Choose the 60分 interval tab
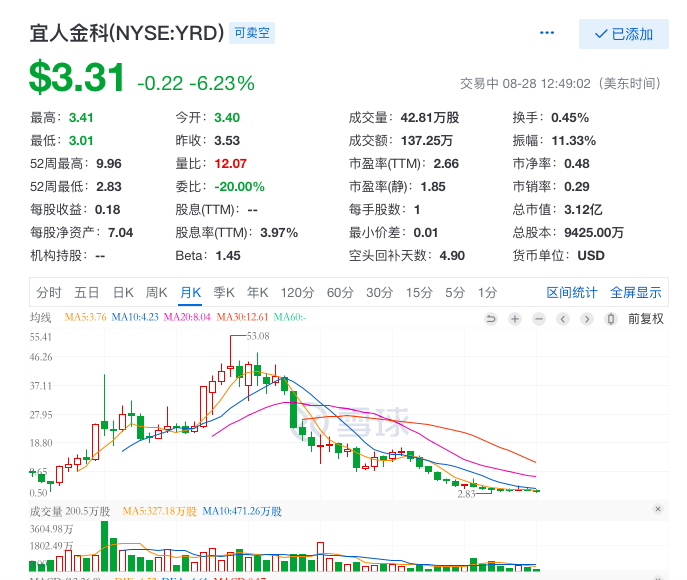The height and width of the screenshot is (580, 687). click(340, 293)
